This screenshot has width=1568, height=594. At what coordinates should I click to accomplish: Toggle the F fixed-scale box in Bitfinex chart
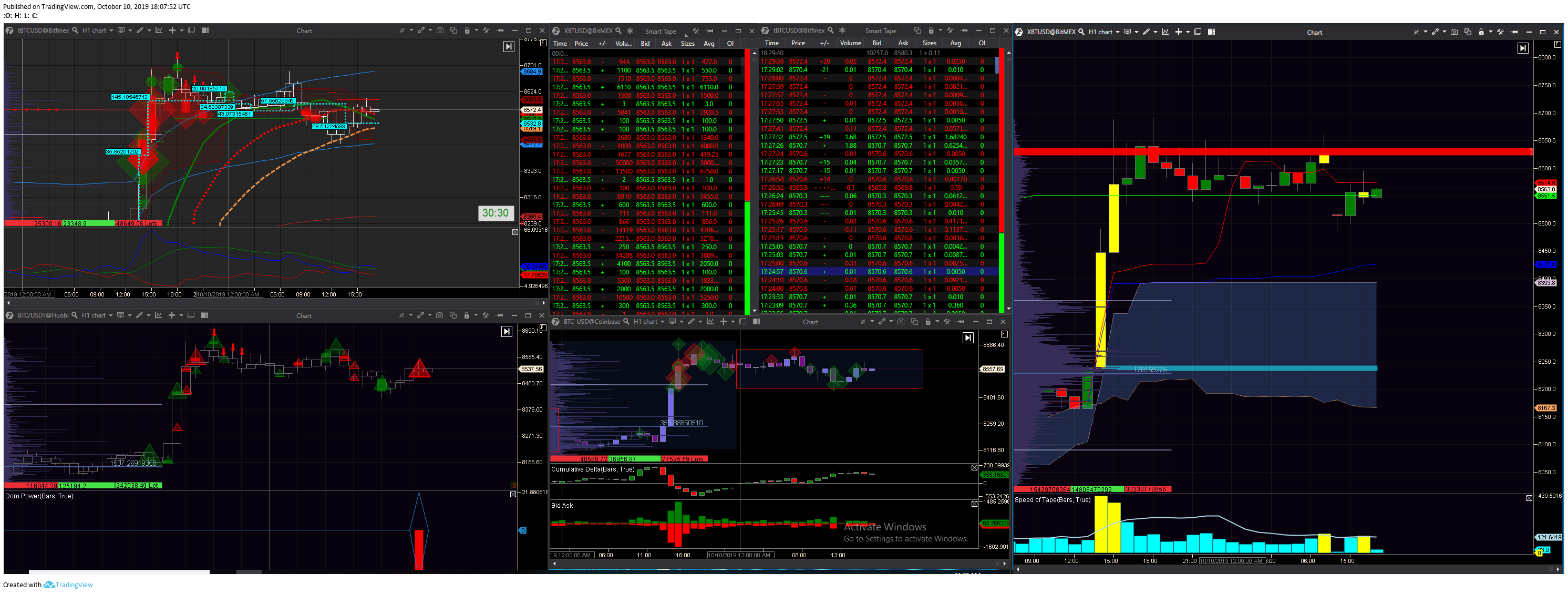click(543, 43)
